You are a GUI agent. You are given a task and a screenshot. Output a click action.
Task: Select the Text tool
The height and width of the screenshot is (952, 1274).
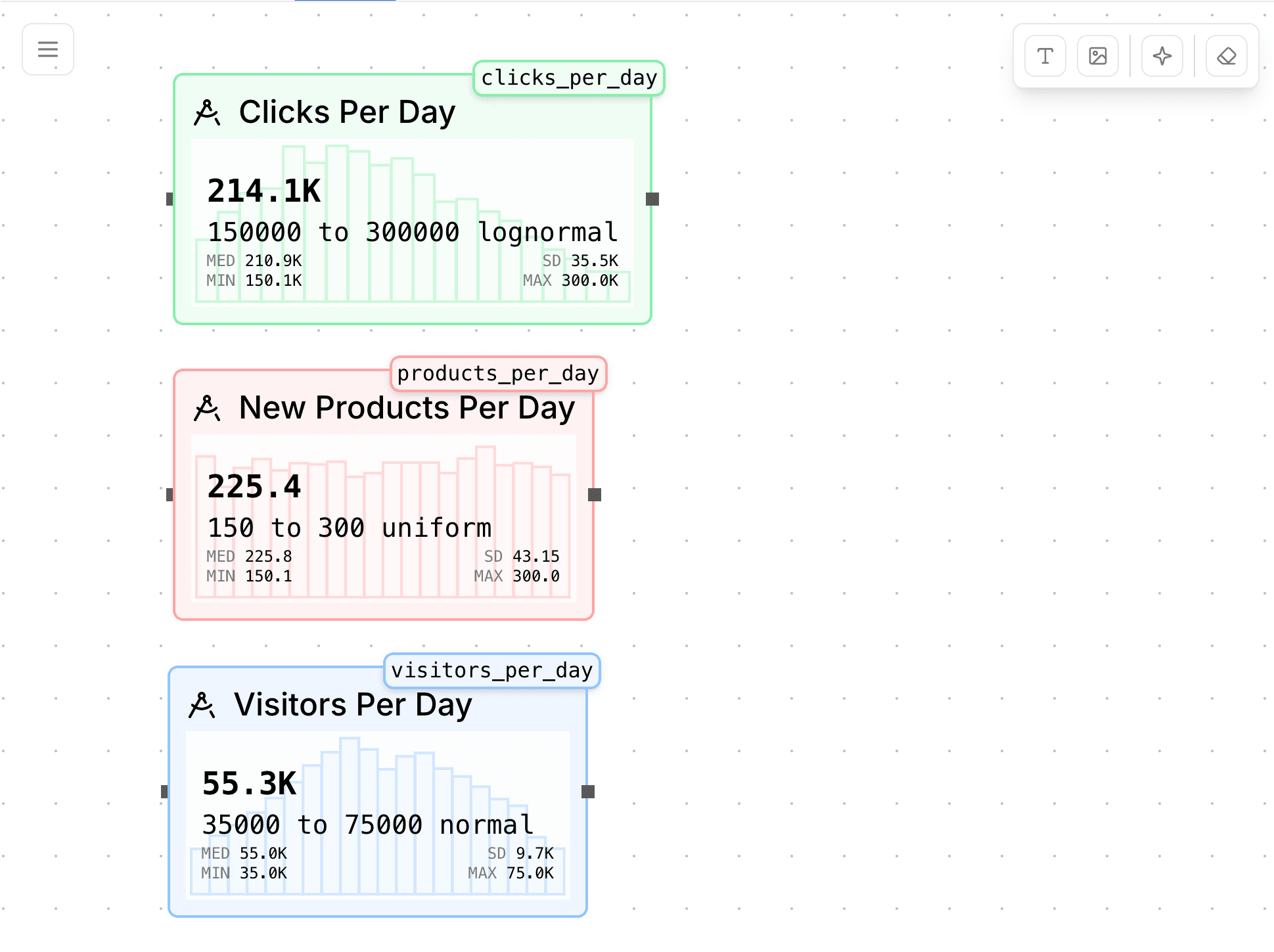click(1045, 56)
